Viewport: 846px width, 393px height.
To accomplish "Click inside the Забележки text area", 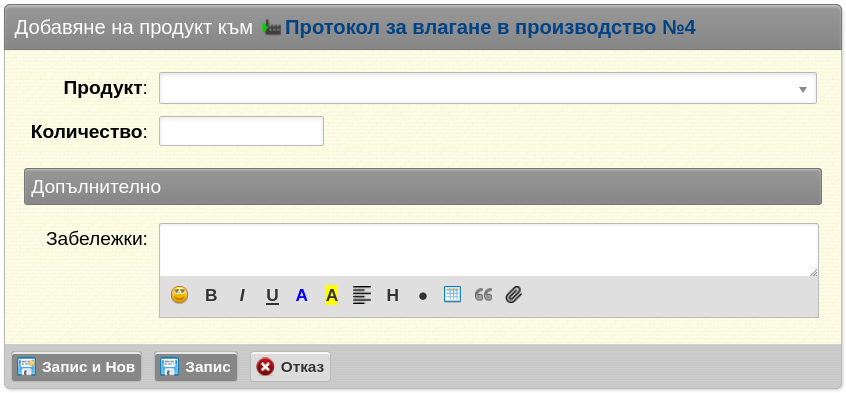I will (x=489, y=250).
